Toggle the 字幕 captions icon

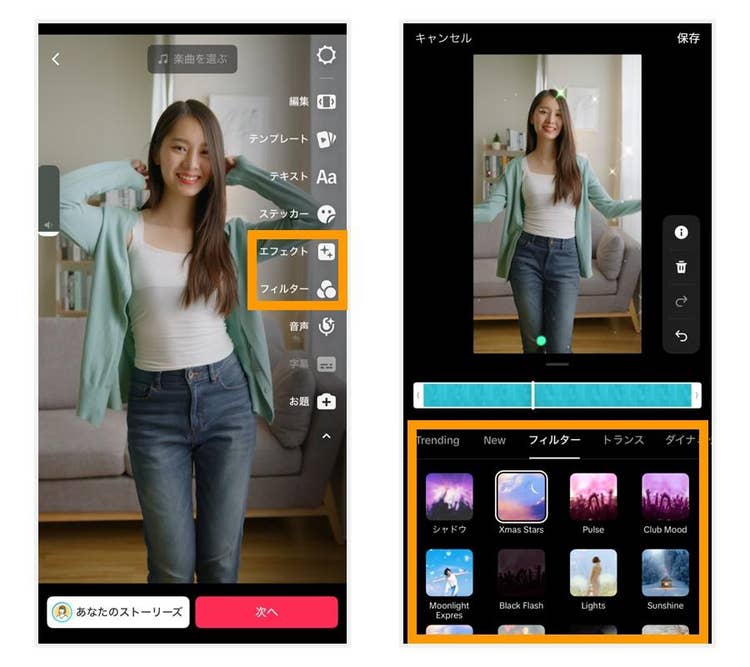[x=326, y=364]
